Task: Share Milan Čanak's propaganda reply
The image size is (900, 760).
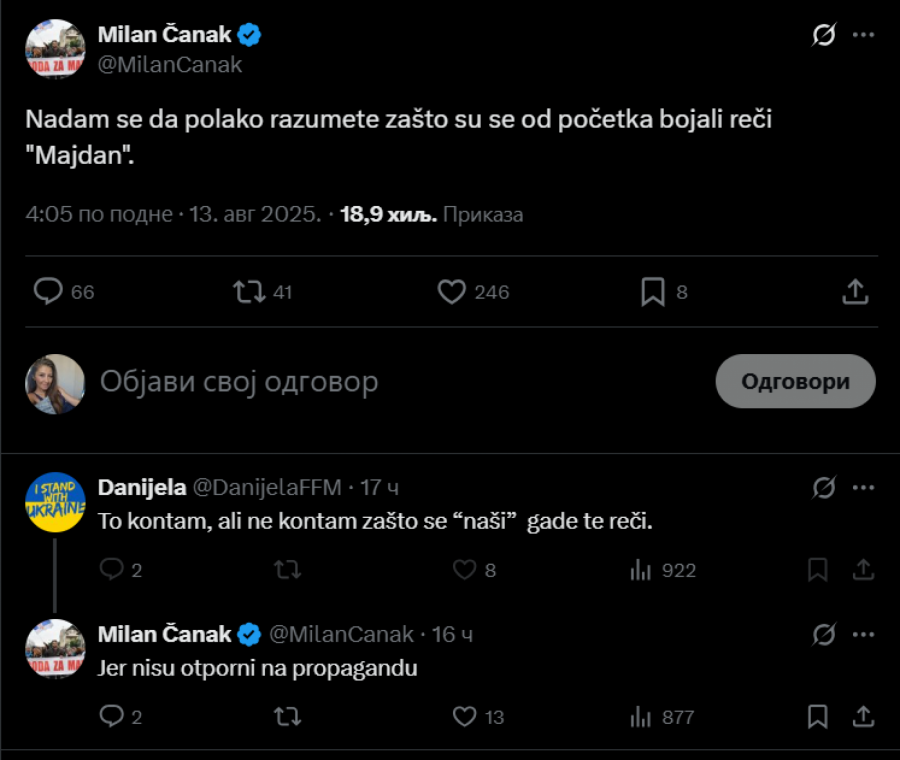Action: pos(863,717)
